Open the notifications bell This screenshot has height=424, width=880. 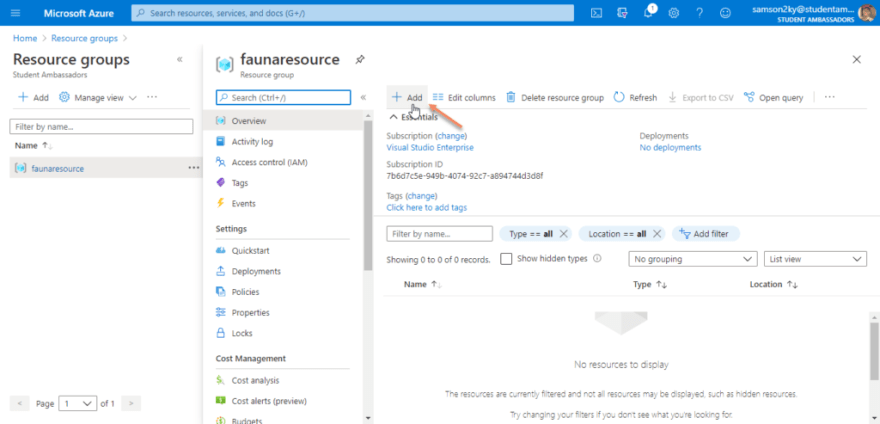pyautogui.click(x=648, y=12)
